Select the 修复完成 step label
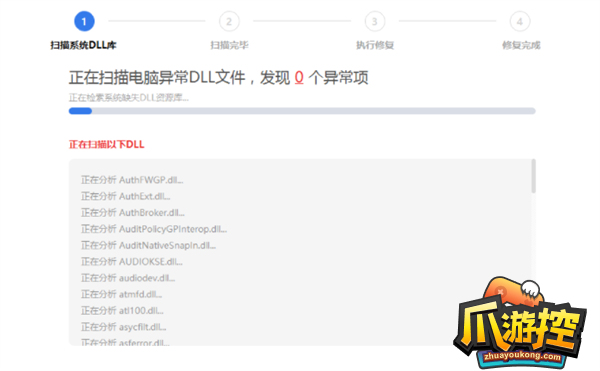 [521, 45]
